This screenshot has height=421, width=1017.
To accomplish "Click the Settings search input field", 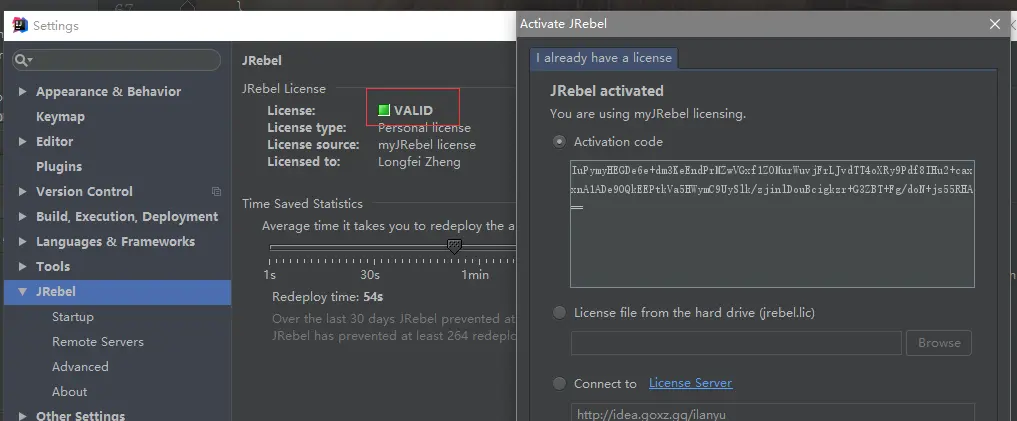I will 117,60.
